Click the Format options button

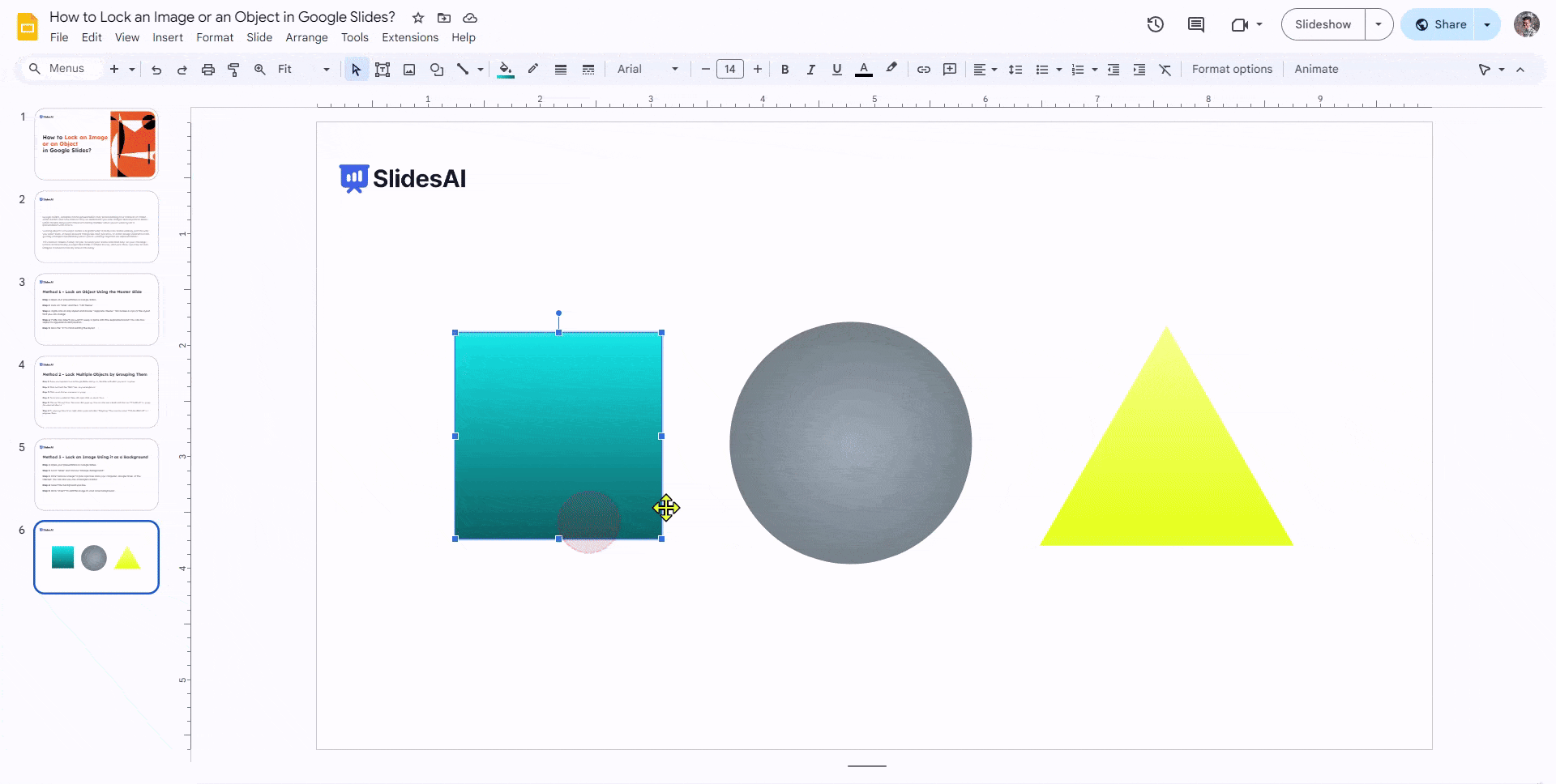[x=1231, y=70]
